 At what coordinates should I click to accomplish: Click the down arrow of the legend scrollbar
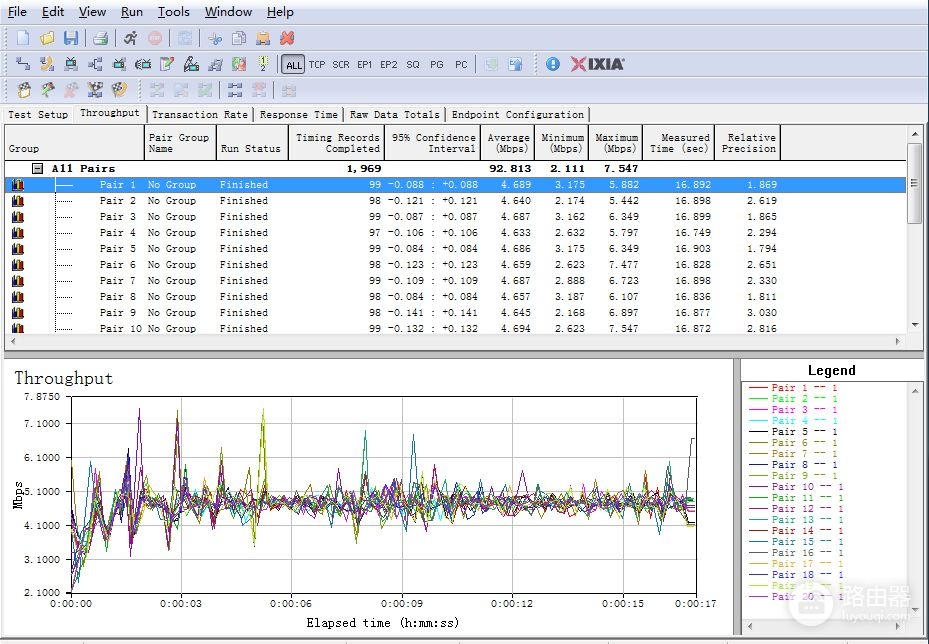(915, 610)
